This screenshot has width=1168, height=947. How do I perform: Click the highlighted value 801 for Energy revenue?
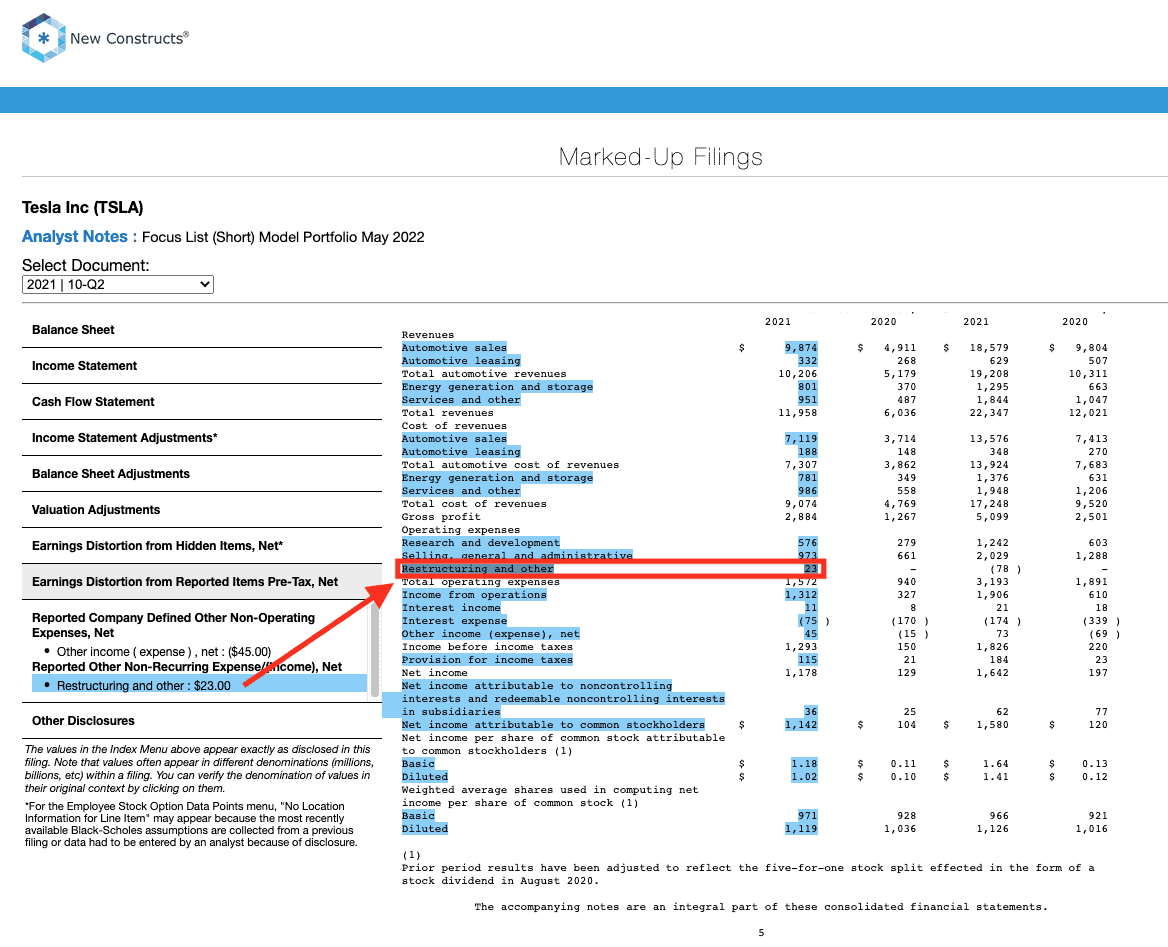point(807,387)
